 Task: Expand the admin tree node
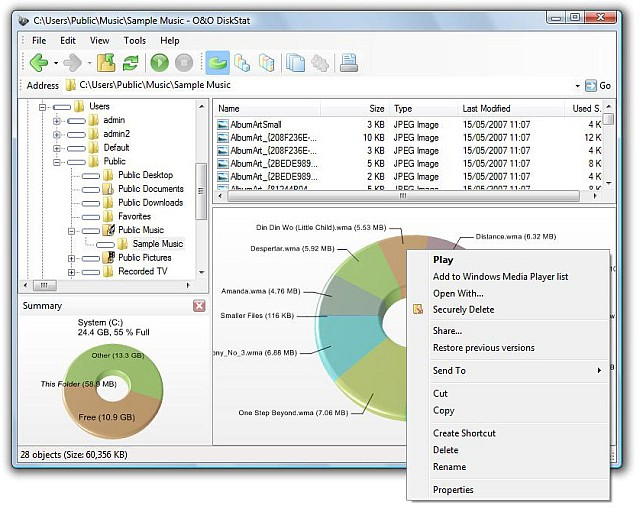[57, 121]
